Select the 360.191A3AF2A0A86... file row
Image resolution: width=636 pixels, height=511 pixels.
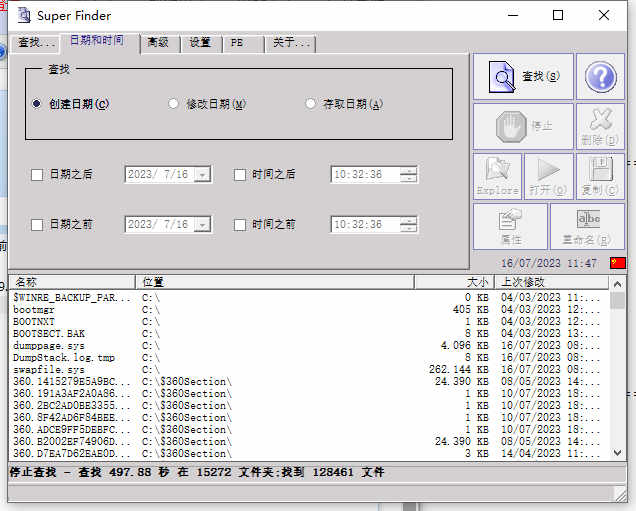[309, 394]
